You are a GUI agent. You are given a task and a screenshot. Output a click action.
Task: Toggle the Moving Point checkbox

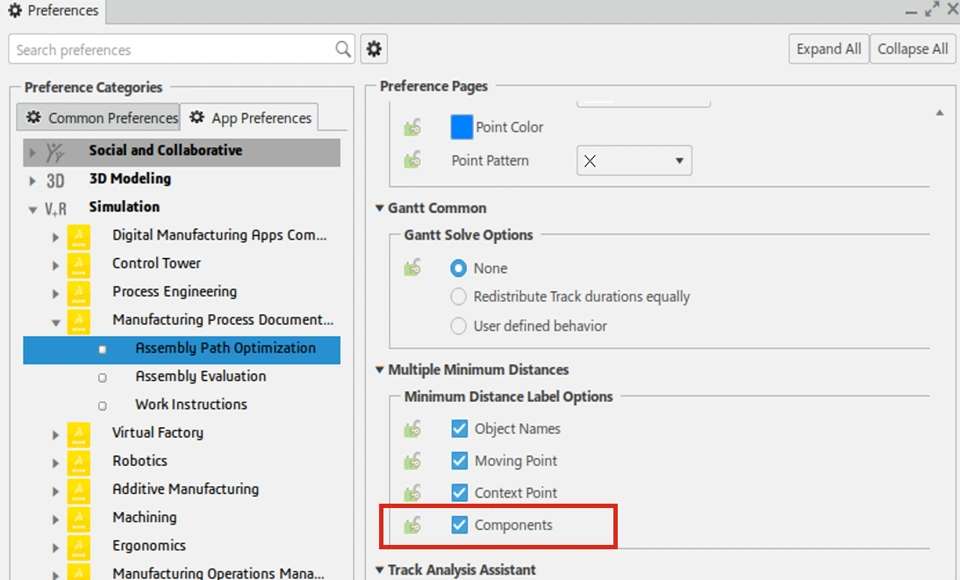(460, 461)
